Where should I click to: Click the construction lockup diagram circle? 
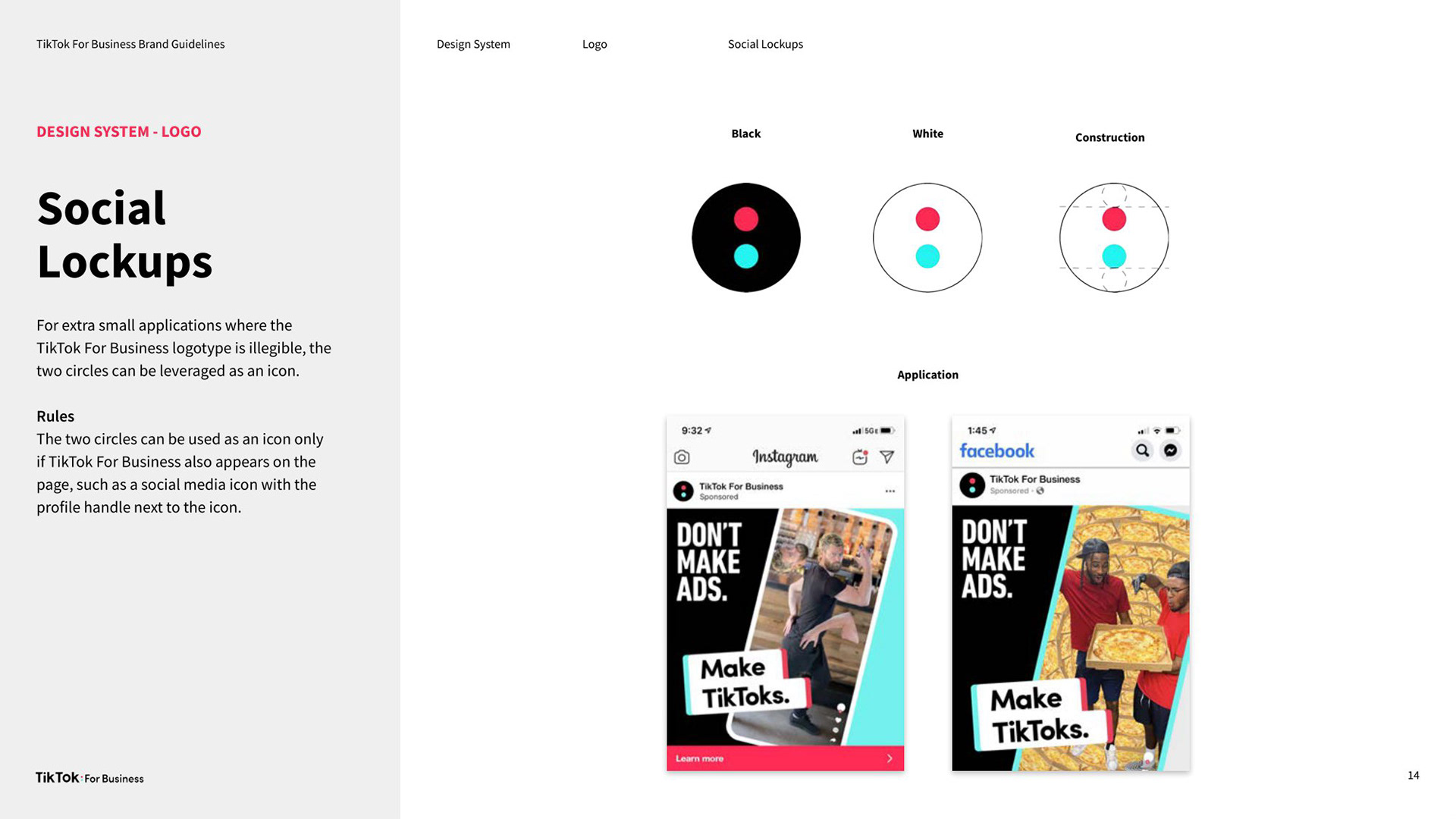tap(1113, 237)
